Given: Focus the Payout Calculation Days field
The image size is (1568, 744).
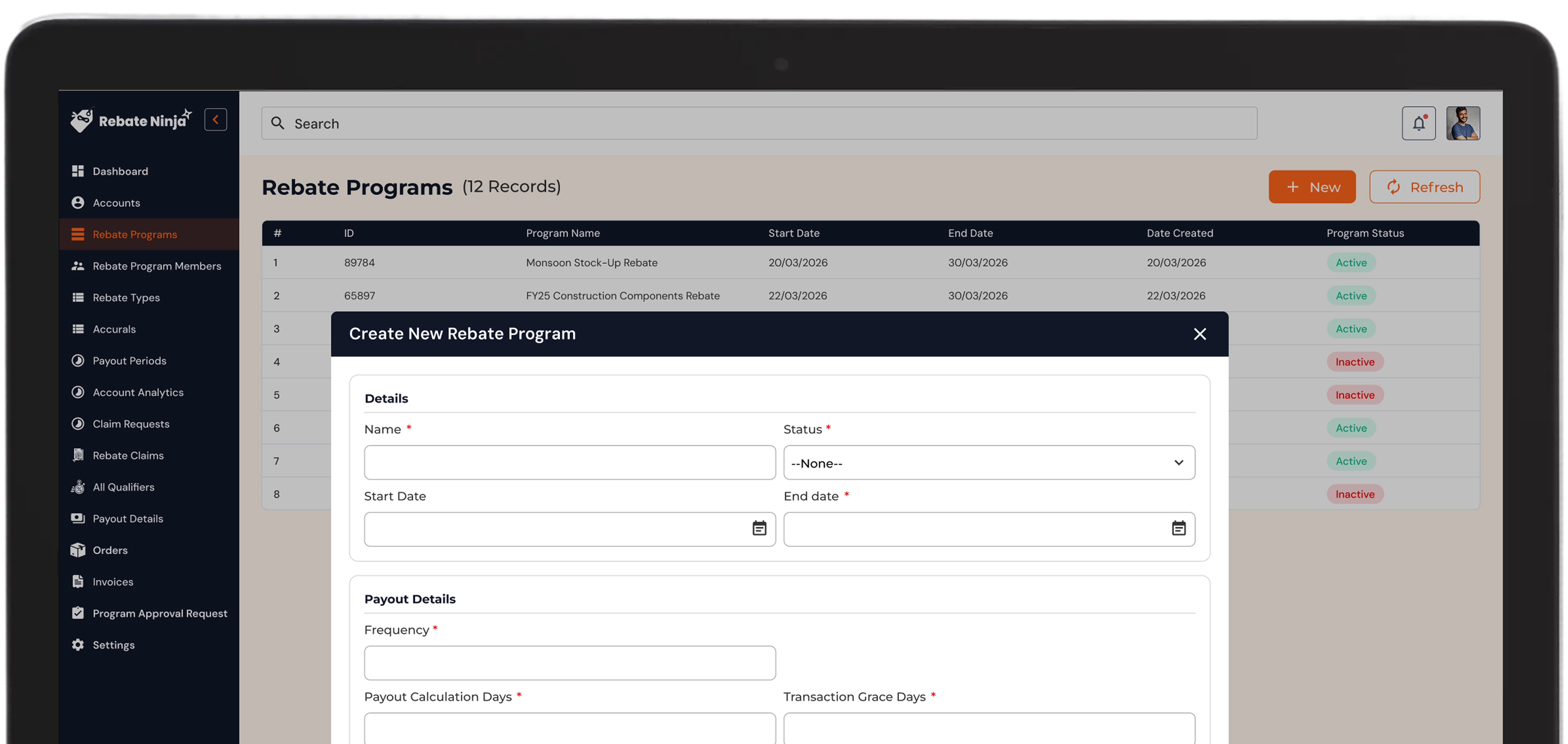Looking at the screenshot, I should pyautogui.click(x=570, y=729).
